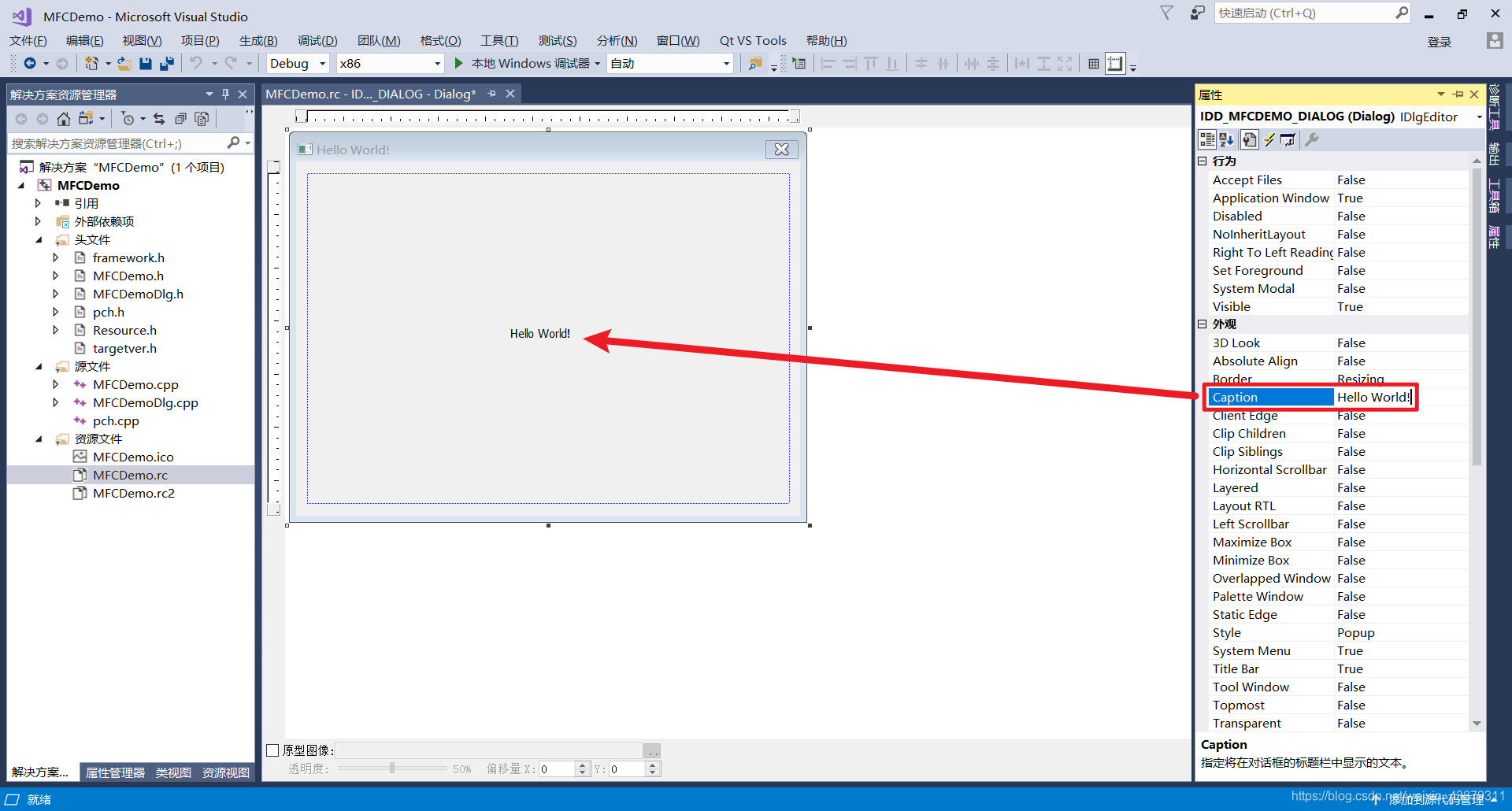Decrease the Y offset spinner value
The width and height of the screenshot is (1512, 811).
click(x=652, y=773)
